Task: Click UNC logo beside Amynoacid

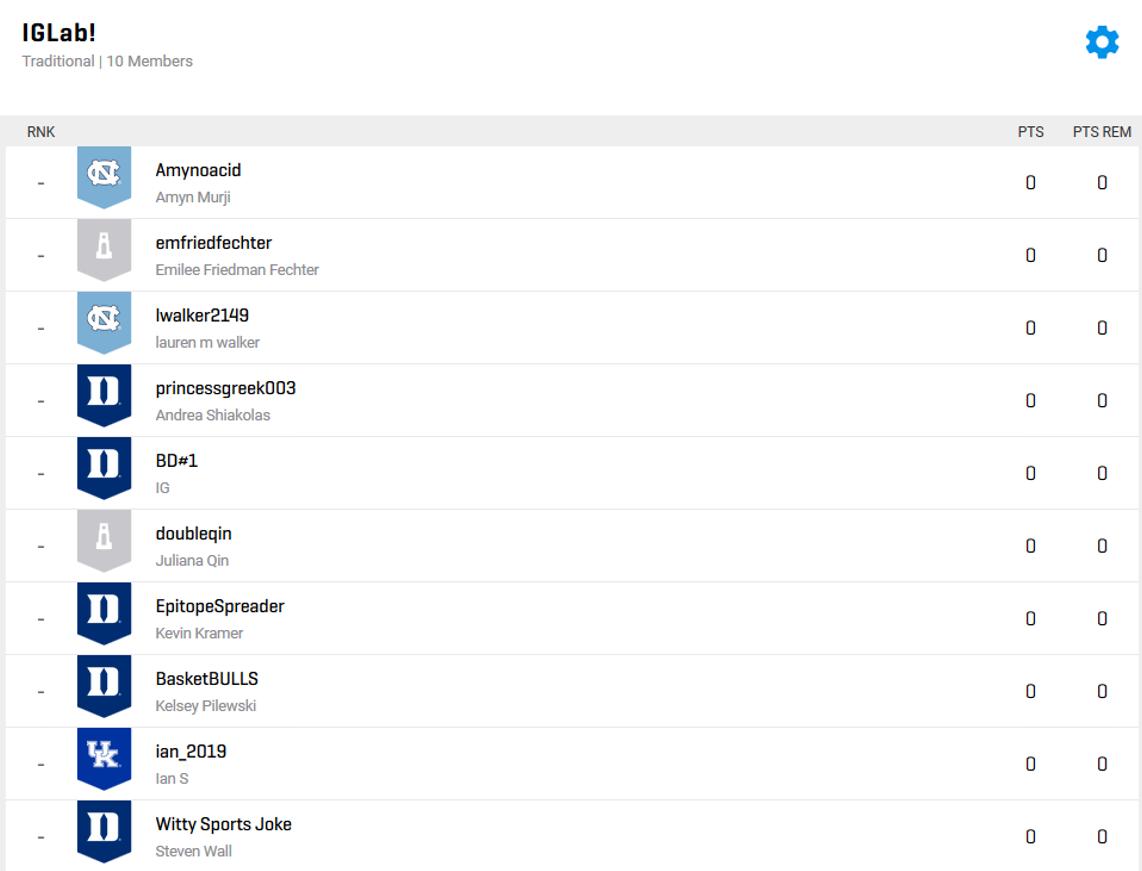Action: tap(104, 177)
